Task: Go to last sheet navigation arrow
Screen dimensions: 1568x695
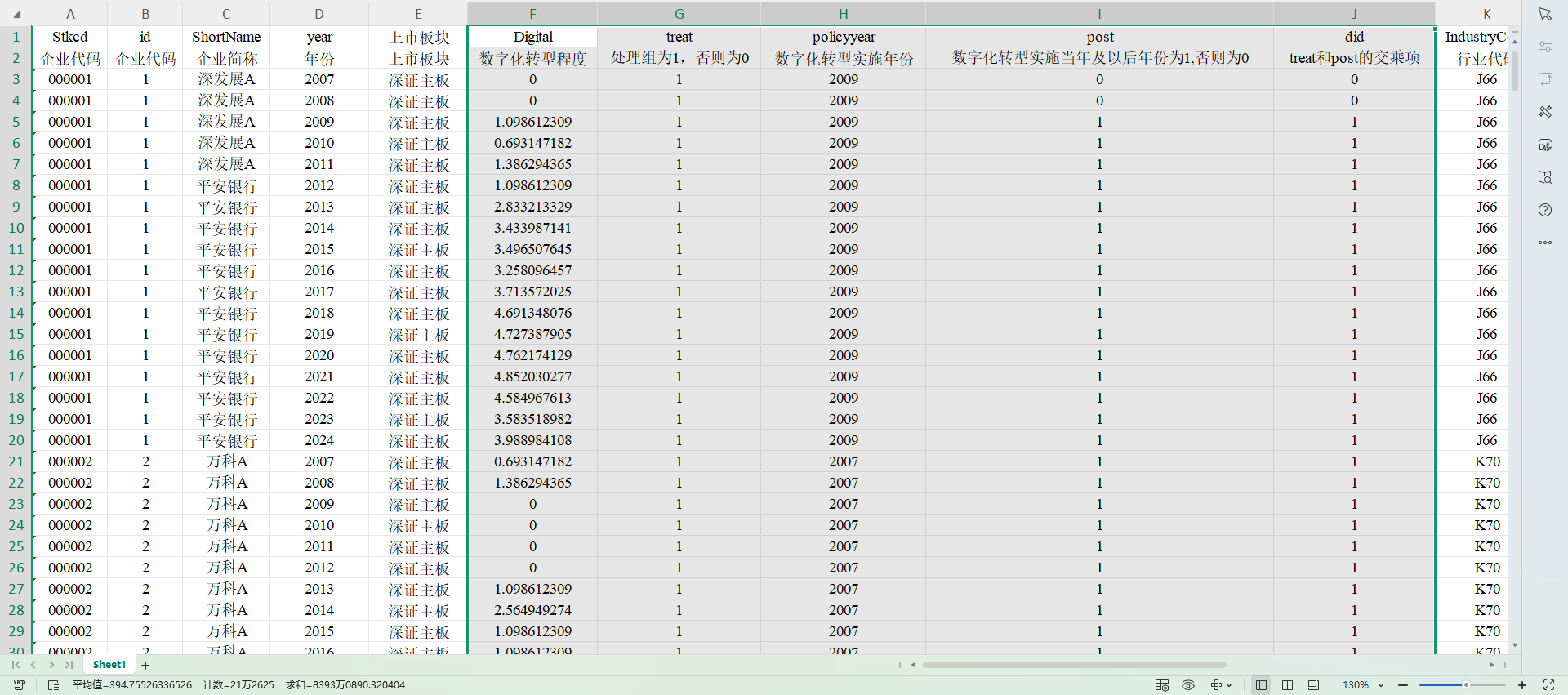Action: [x=69, y=665]
